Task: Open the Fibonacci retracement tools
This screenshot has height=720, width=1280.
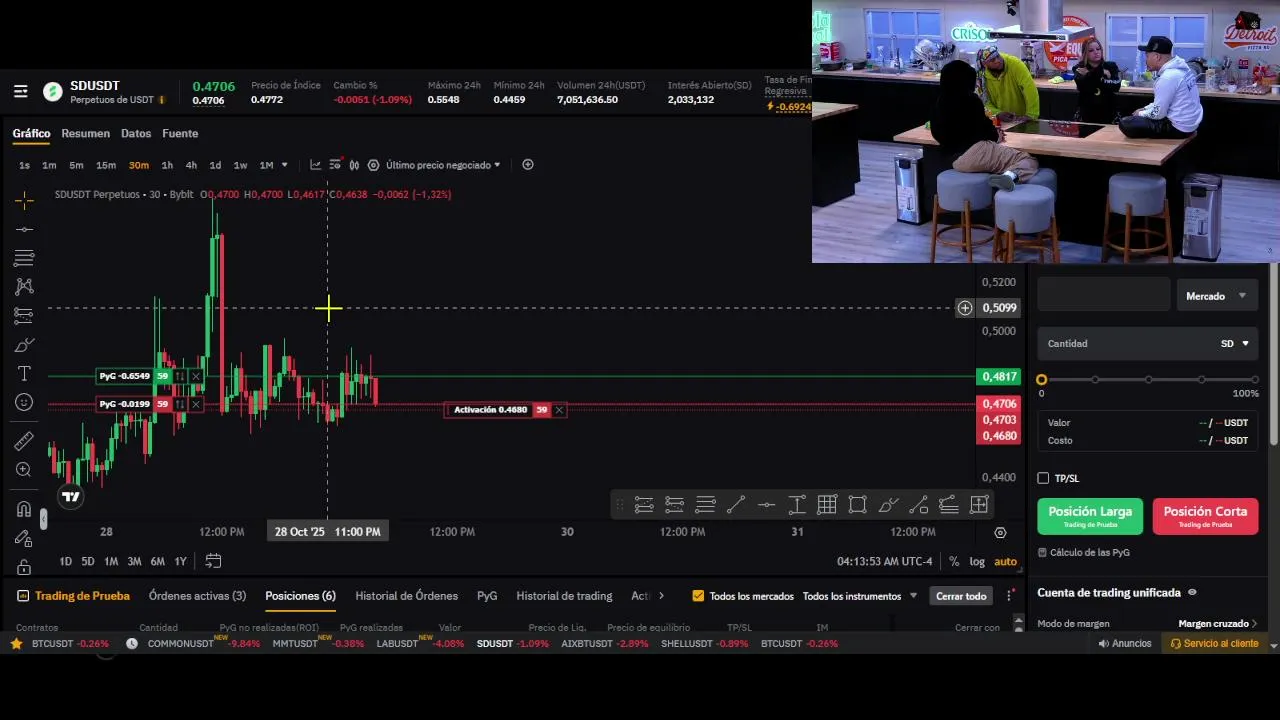Action: pos(24,258)
